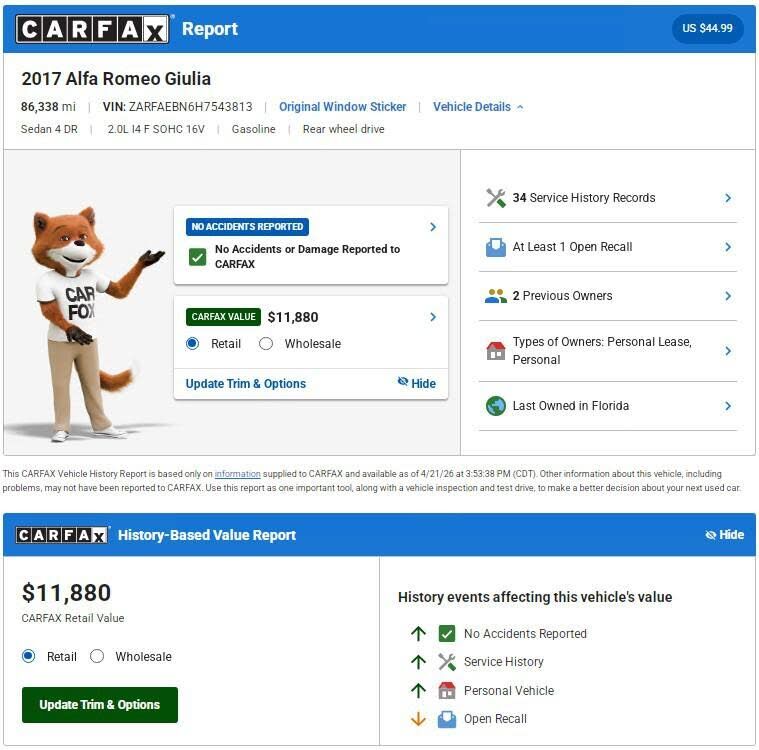The image size is (759, 750).
Task: Click the US $44.99 price button
Action: tap(707, 29)
